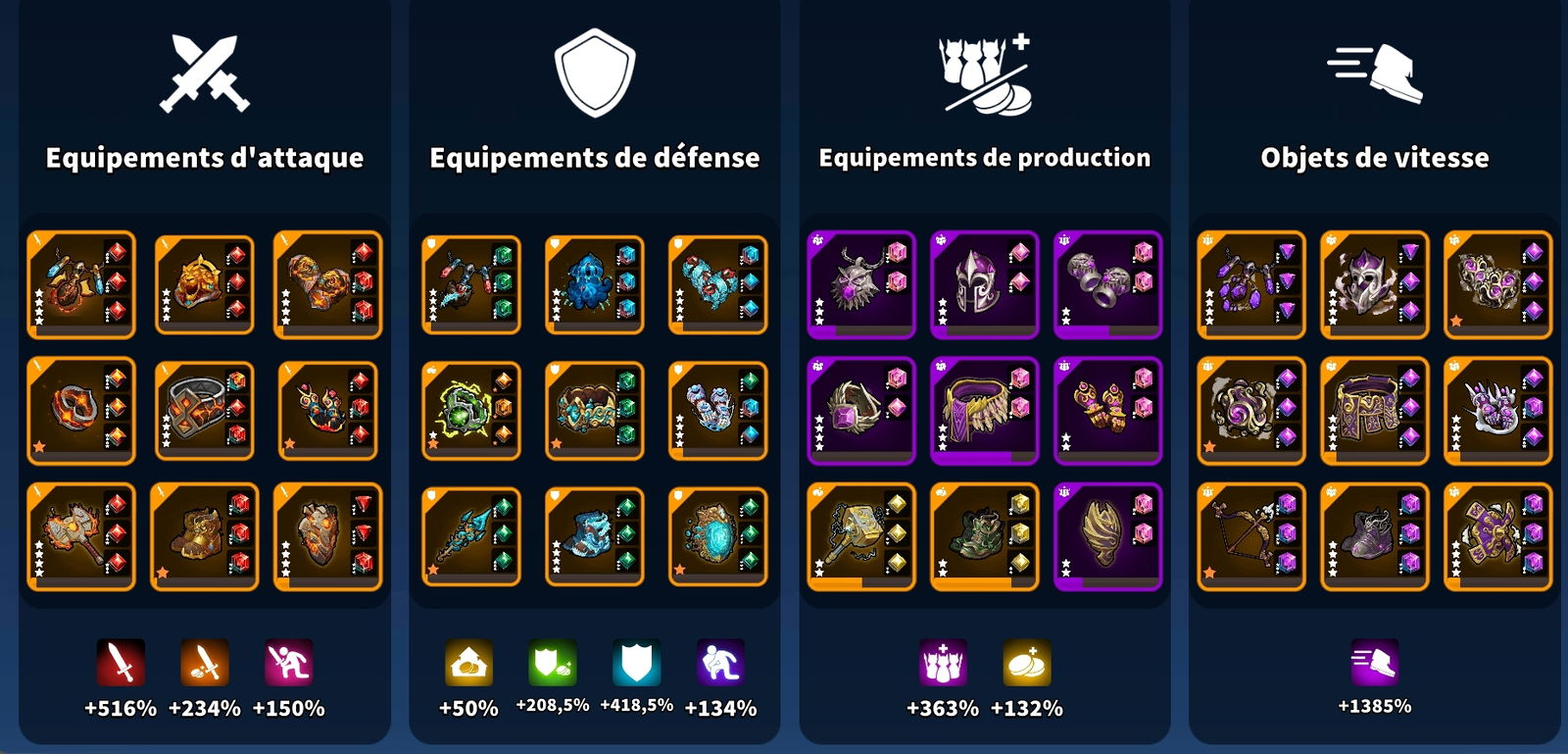Choose the golden hammer production item

(861, 536)
